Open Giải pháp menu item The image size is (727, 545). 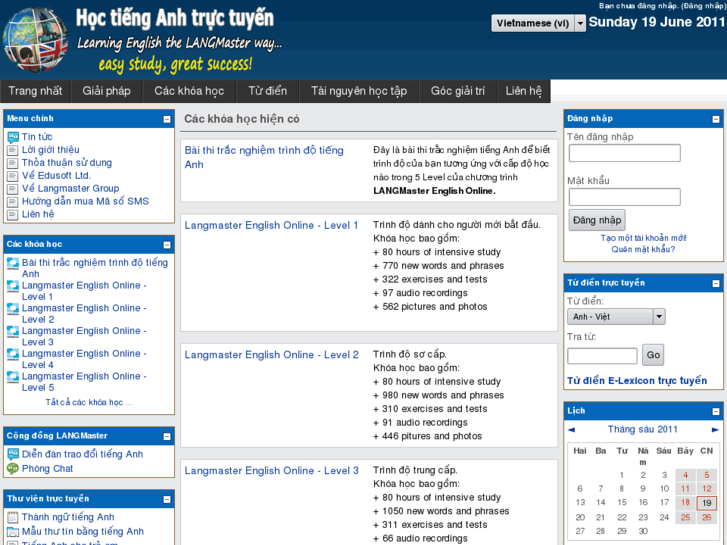click(x=106, y=91)
